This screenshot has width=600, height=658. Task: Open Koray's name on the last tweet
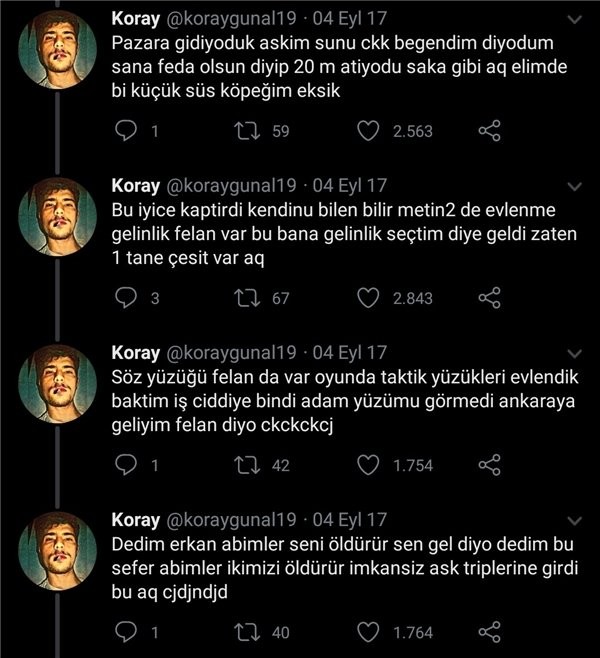136,520
